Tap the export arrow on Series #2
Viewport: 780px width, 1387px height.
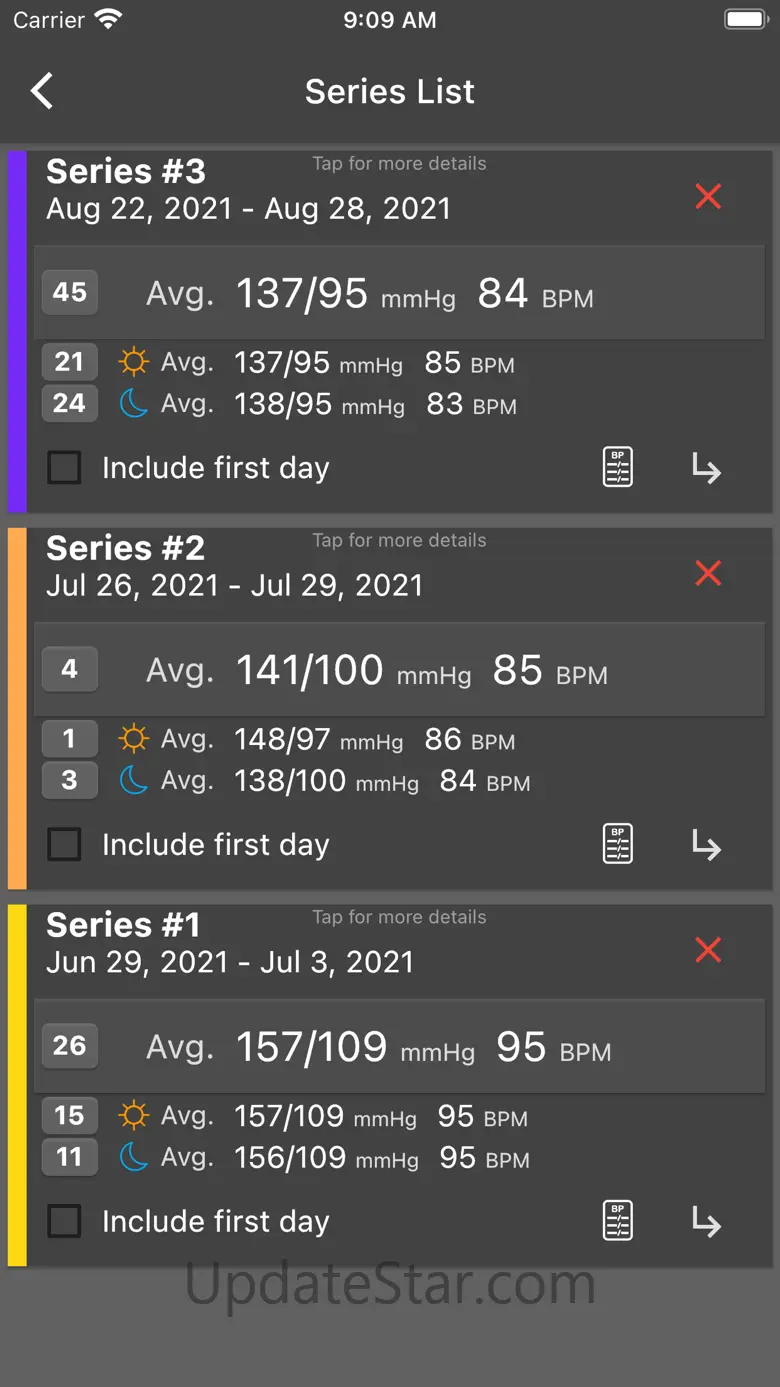point(706,845)
